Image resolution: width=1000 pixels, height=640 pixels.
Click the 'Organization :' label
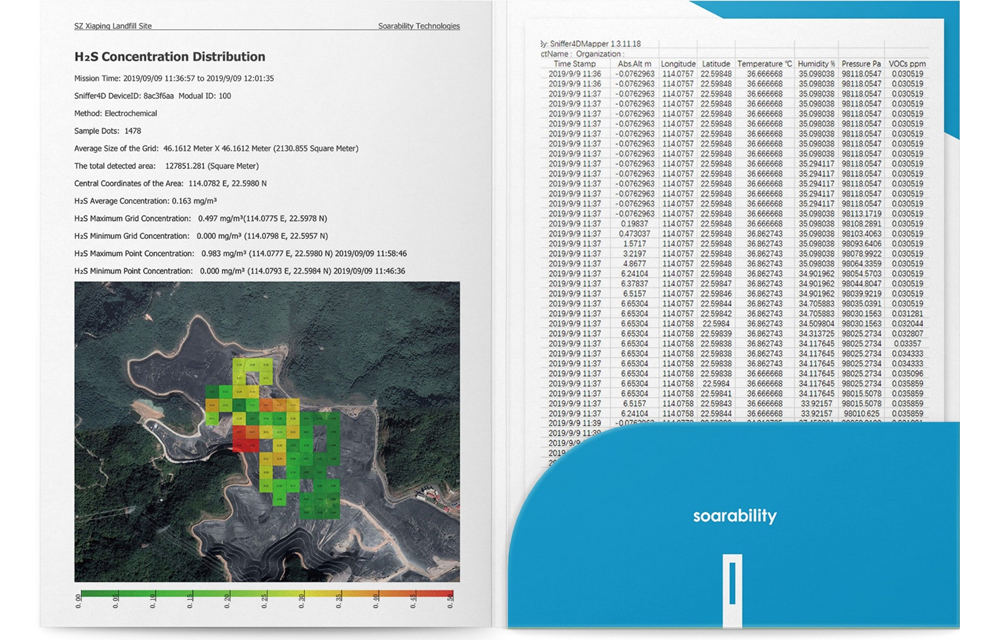600,54
